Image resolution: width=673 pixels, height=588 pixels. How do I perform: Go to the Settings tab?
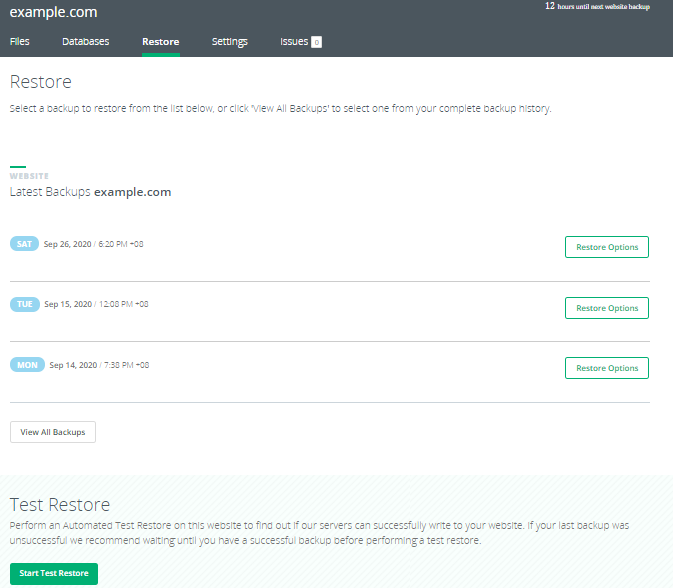coord(229,42)
